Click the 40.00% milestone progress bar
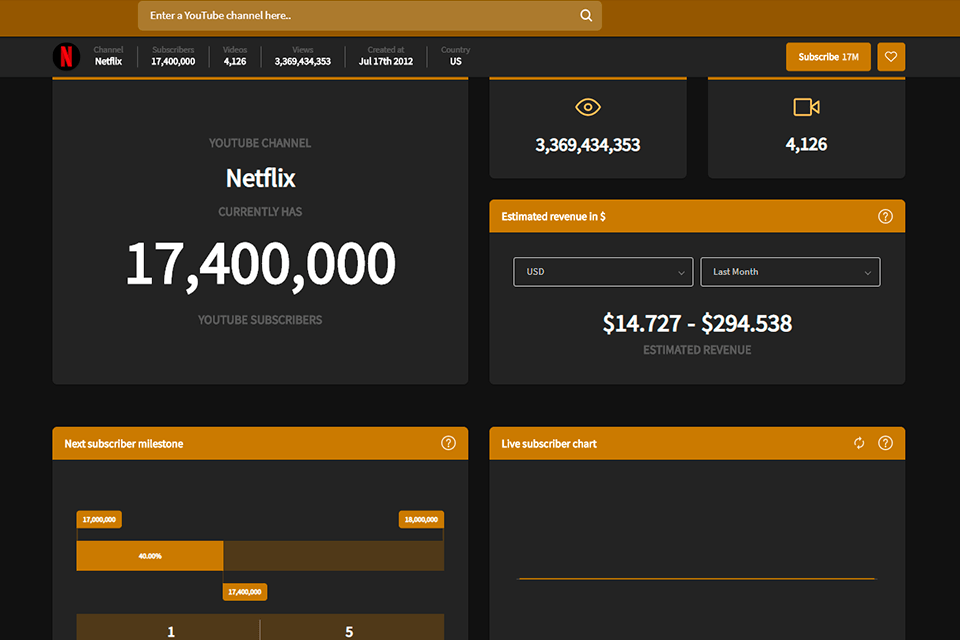 pos(149,555)
